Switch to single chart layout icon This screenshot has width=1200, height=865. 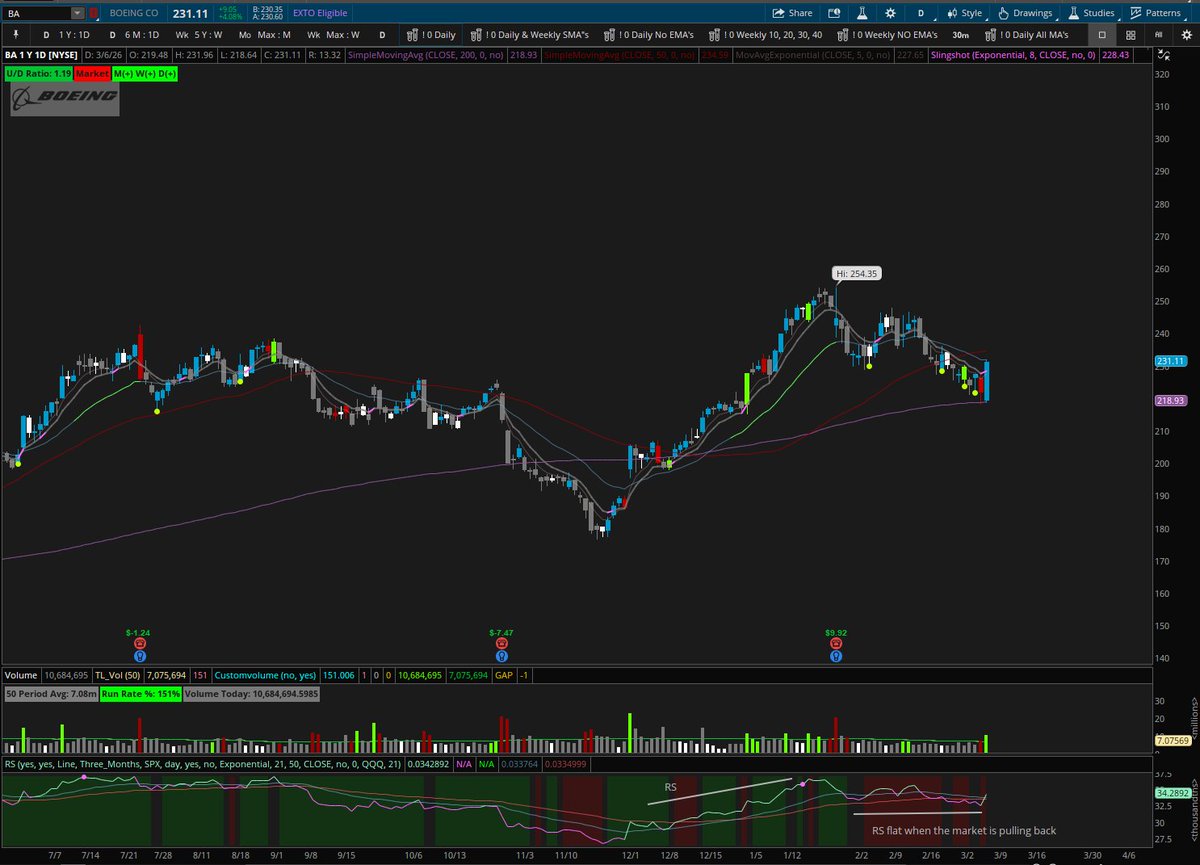click(x=1102, y=34)
